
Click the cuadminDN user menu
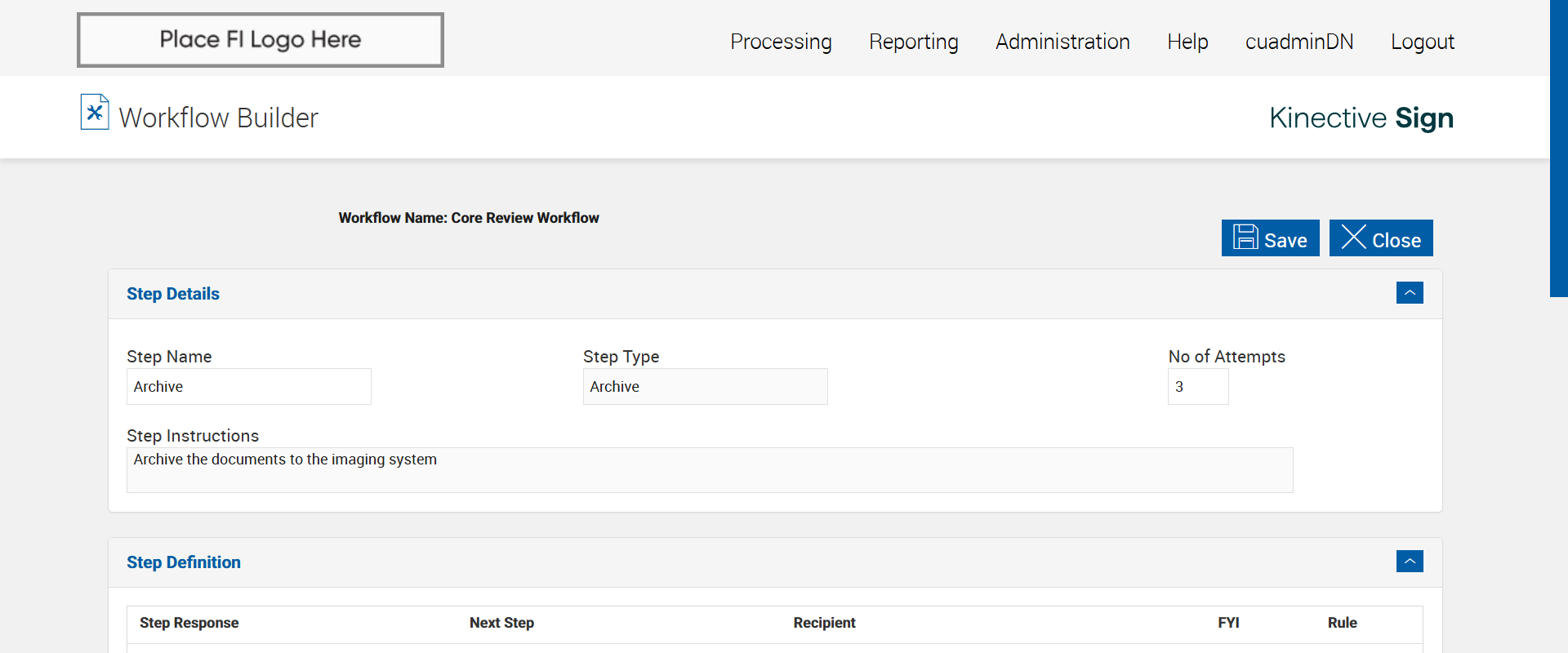[x=1298, y=42]
